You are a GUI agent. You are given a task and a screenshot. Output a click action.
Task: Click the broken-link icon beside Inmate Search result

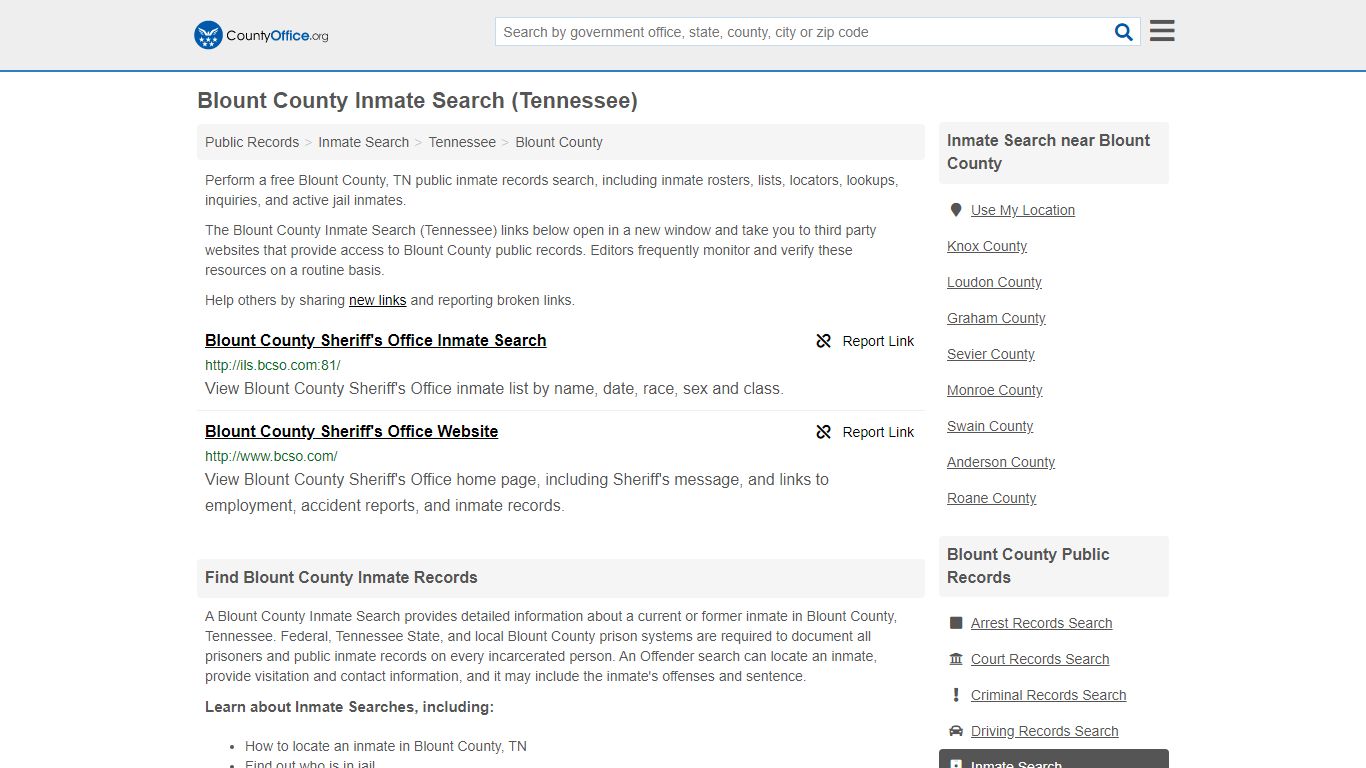click(824, 341)
